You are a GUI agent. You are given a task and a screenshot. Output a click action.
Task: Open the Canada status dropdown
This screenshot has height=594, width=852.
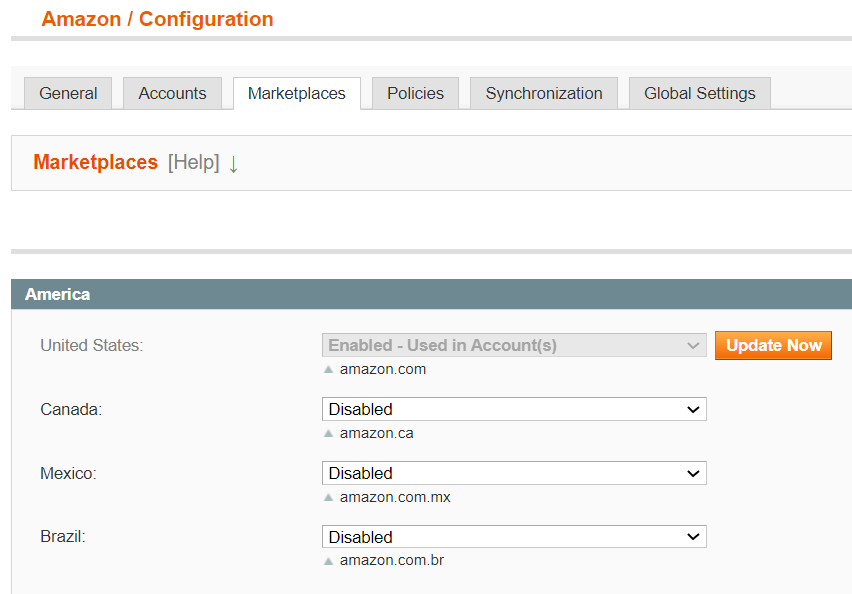click(x=514, y=409)
